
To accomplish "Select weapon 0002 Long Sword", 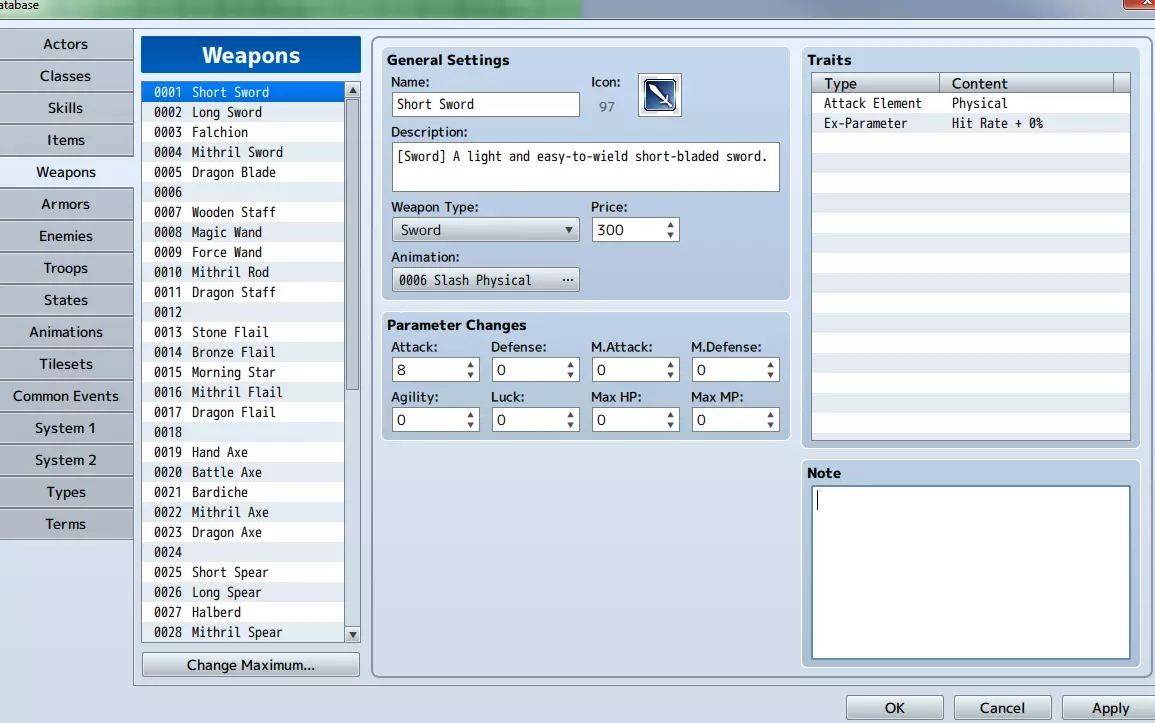I will pos(242,112).
